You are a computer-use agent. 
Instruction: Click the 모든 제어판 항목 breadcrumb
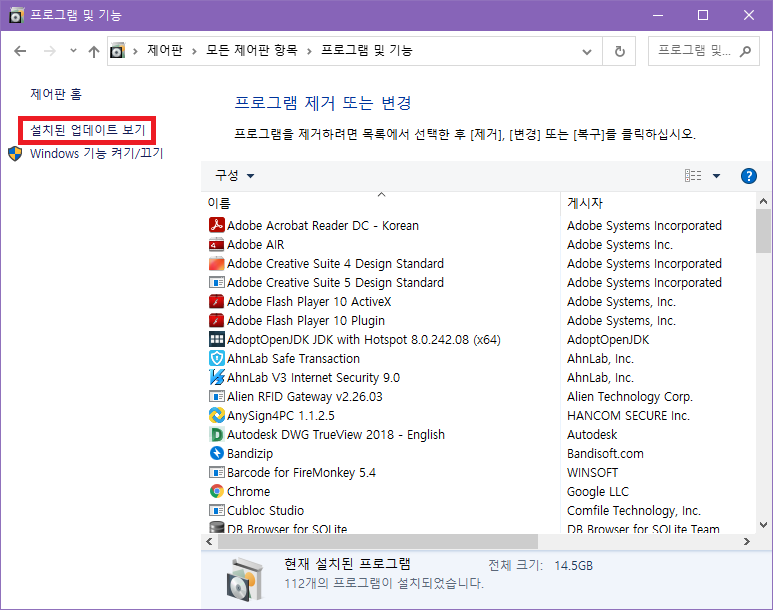tap(251, 50)
